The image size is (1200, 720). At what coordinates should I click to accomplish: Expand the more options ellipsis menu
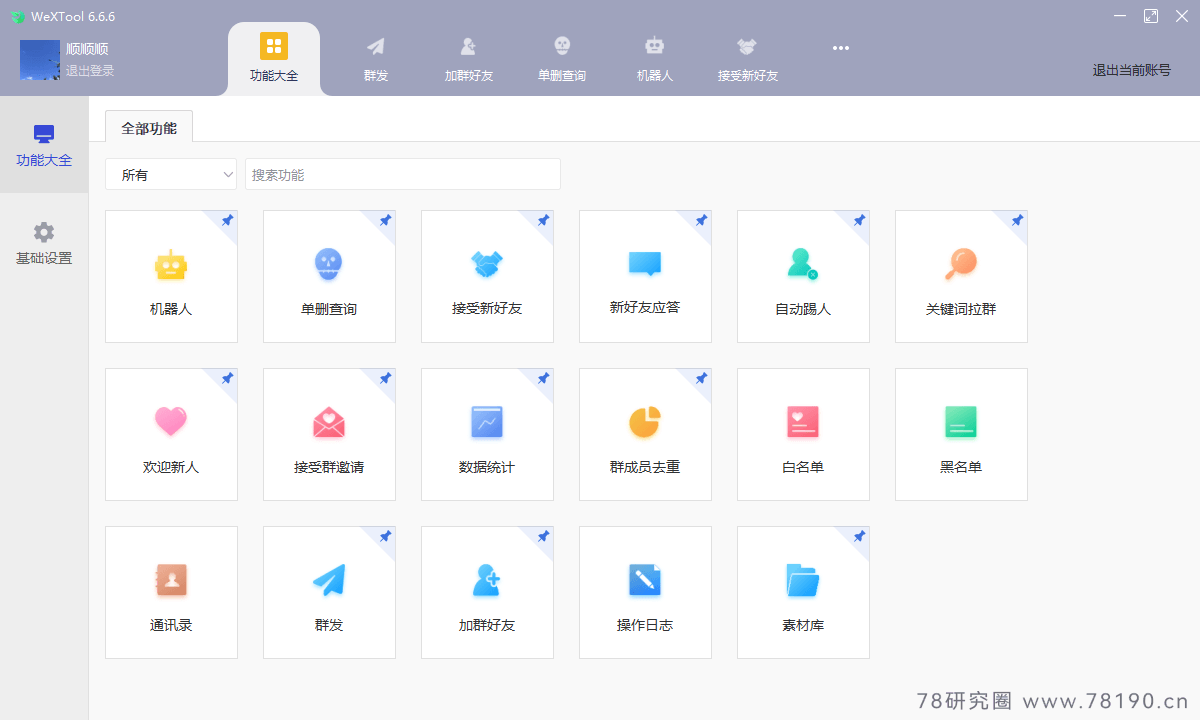840,48
